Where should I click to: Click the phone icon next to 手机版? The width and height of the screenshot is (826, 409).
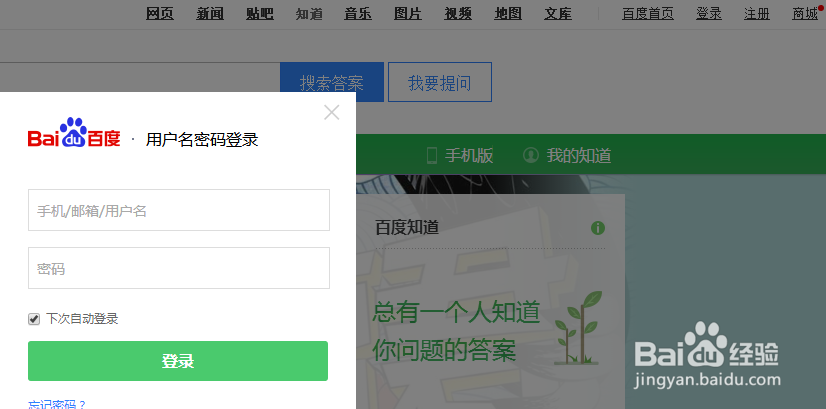tap(432, 155)
